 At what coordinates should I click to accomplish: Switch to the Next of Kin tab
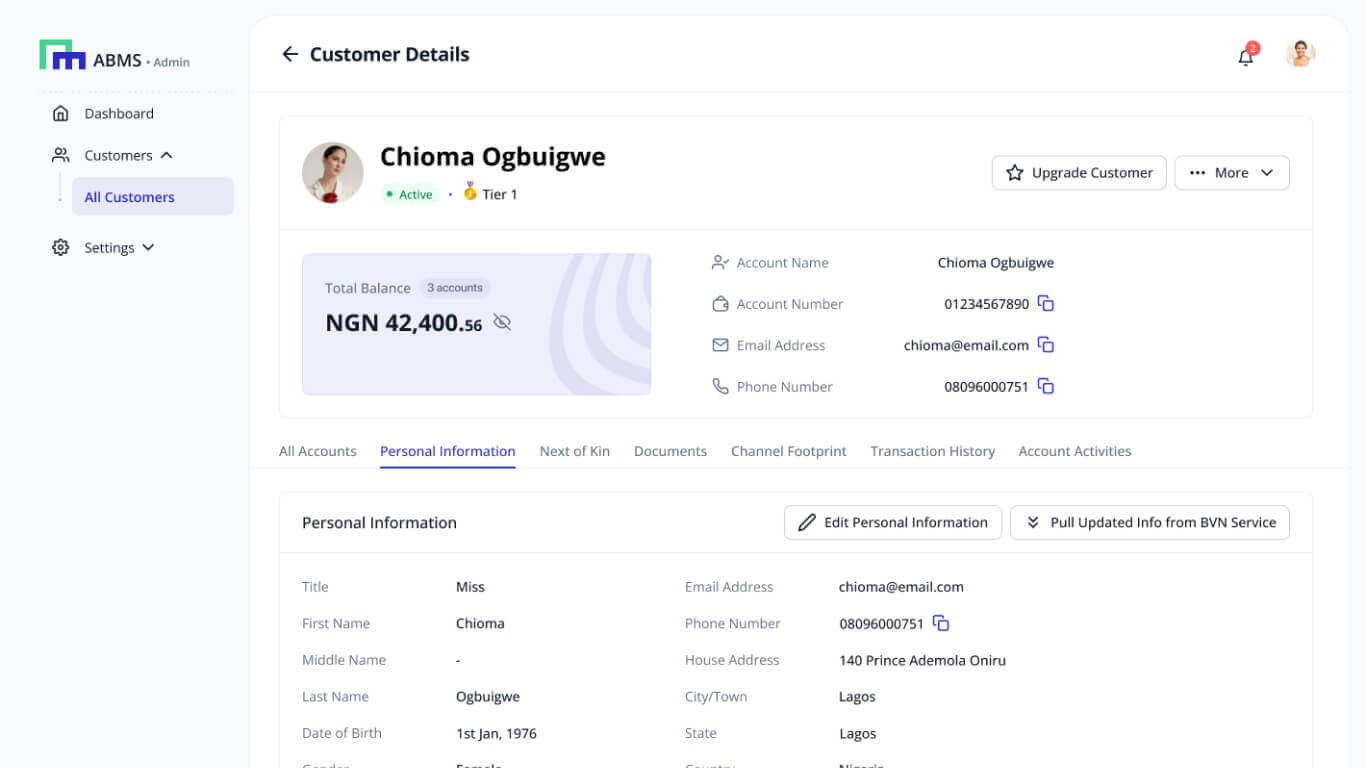pyautogui.click(x=574, y=451)
